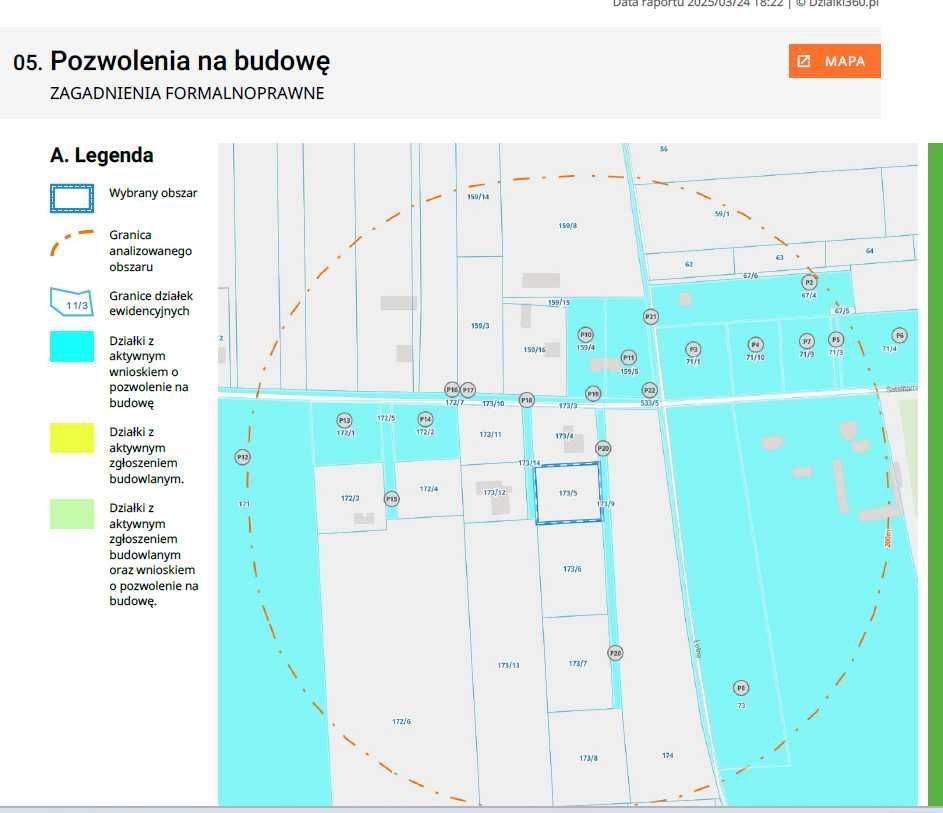Select marker P13 on parcel 172/1
The image size is (943, 813).
click(344, 420)
